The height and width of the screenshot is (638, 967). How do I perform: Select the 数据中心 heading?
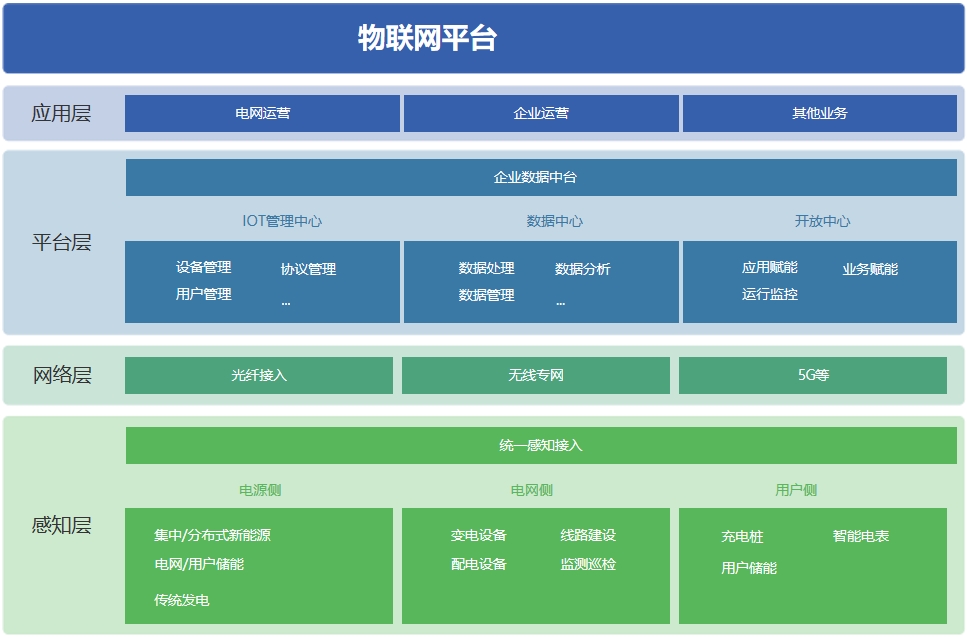(x=555, y=221)
